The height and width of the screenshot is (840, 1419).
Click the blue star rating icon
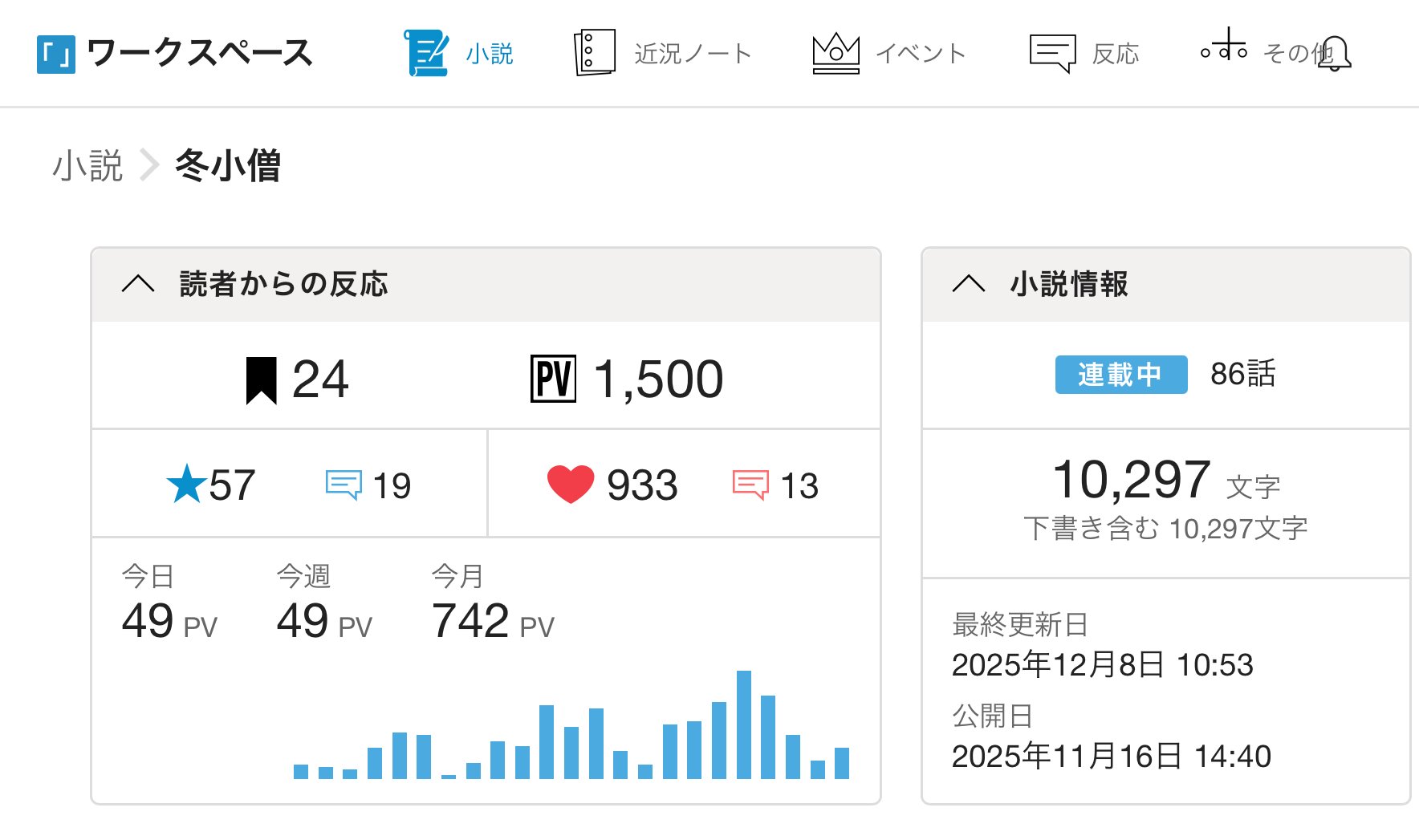(x=186, y=485)
